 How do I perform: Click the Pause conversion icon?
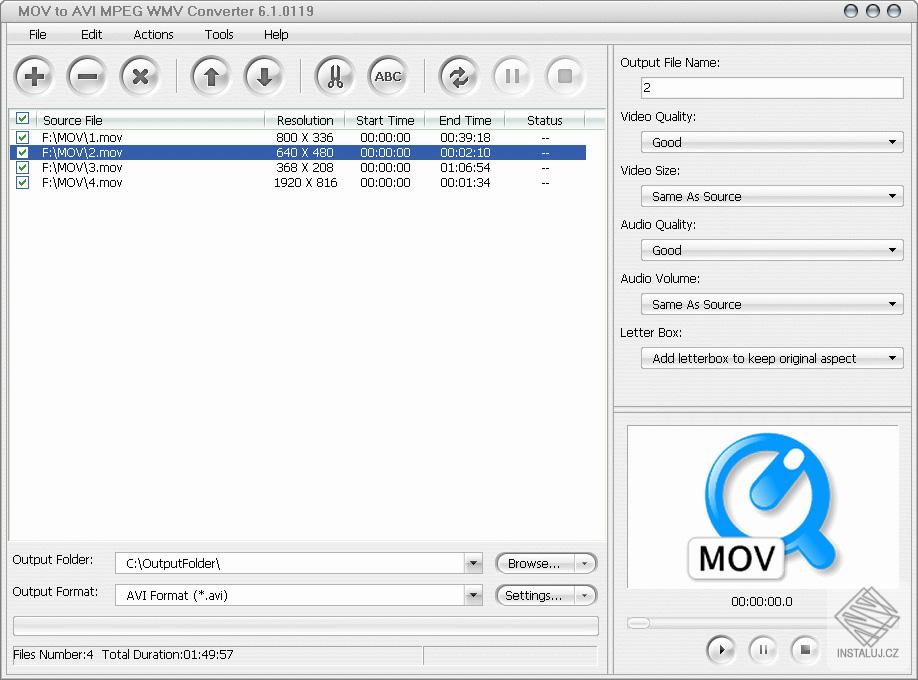(511, 75)
